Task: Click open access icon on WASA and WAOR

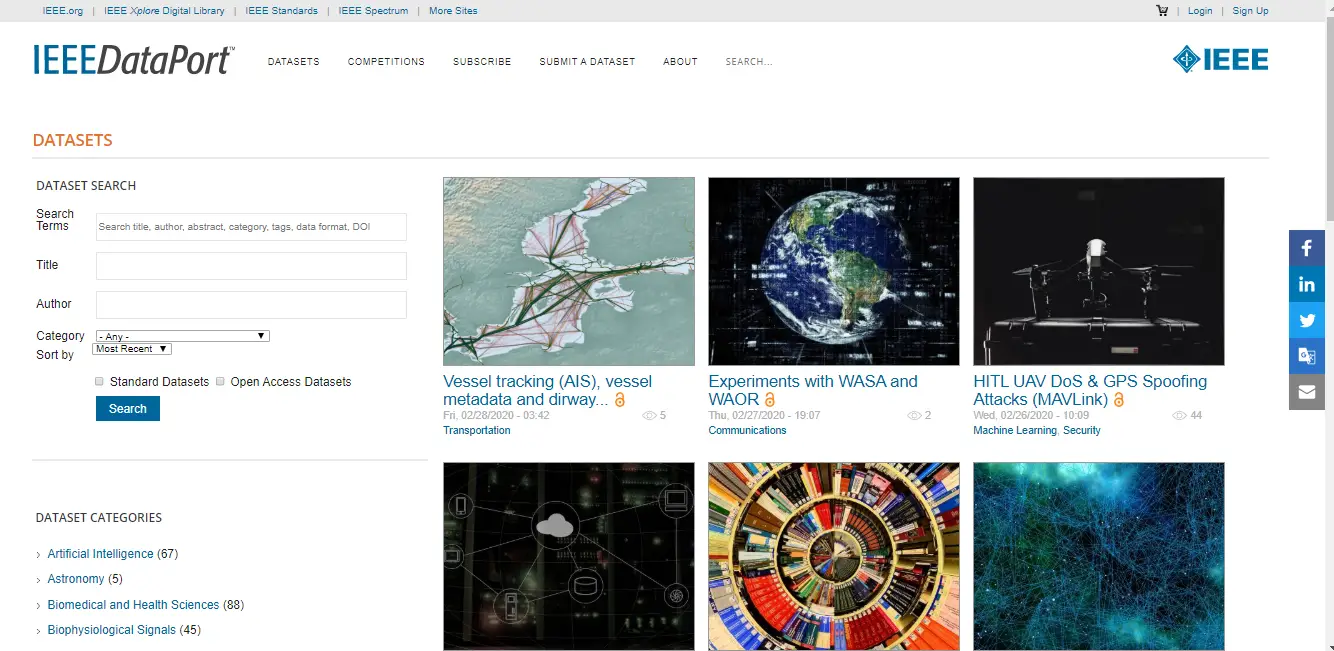Action: coord(770,400)
